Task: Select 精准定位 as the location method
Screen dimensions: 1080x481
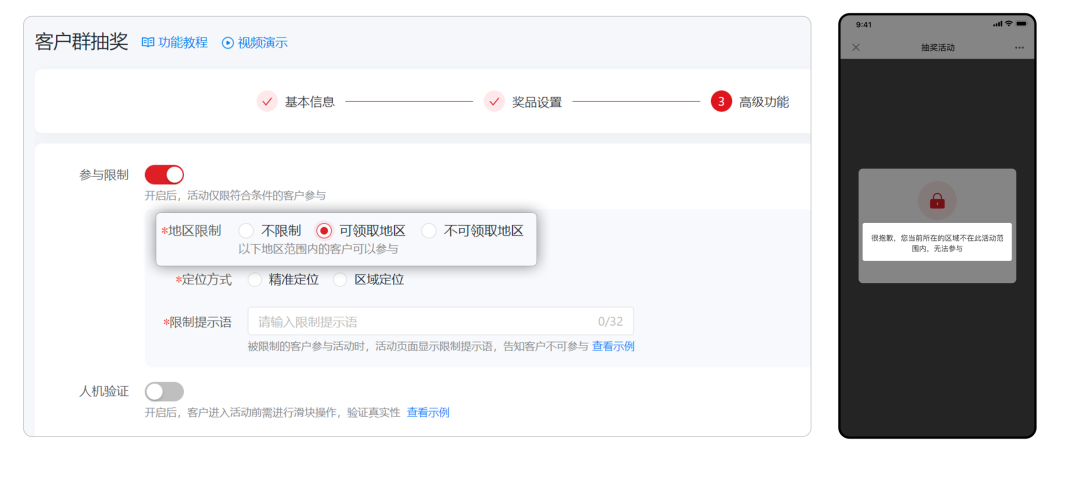Action: (x=255, y=280)
